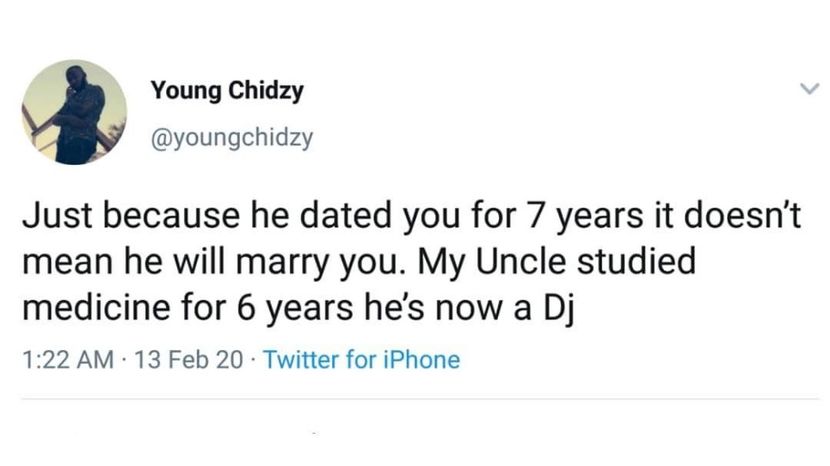Image resolution: width=830 pixels, height=466 pixels.
Task: Click the horizontal divider below the timestamp
Action: tap(420, 399)
